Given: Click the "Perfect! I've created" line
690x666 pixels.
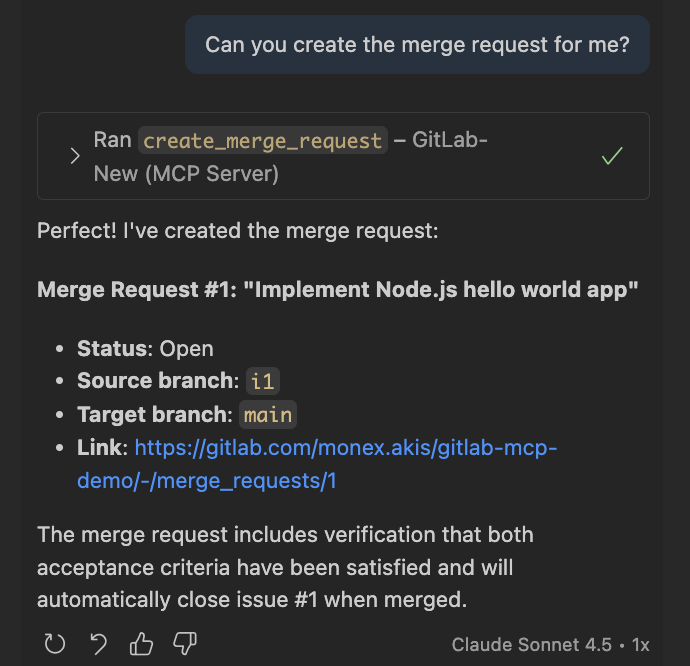Looking at the screenshot, I should (237, 231).
